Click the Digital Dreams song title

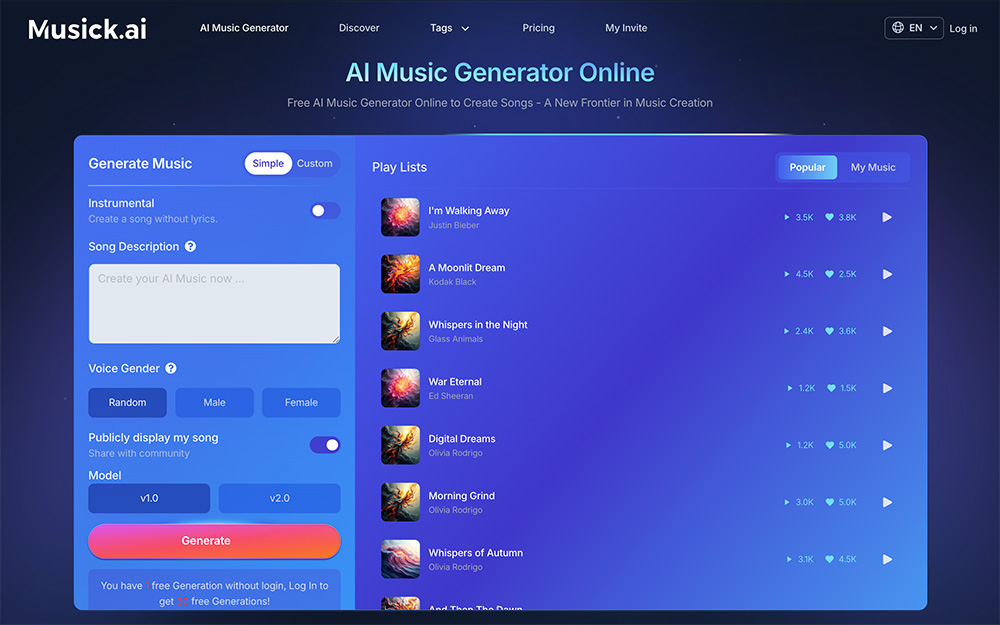[x=462, y=439]
